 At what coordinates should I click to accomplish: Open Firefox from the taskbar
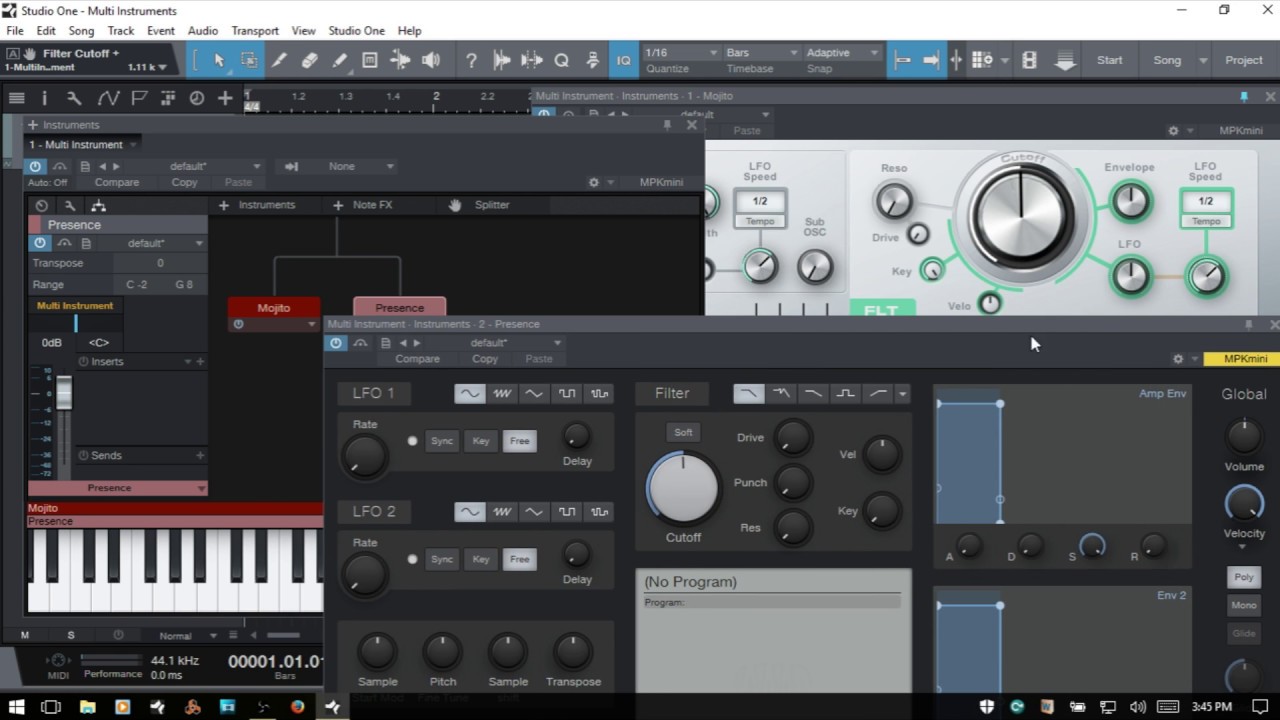(x=297, y=707)
